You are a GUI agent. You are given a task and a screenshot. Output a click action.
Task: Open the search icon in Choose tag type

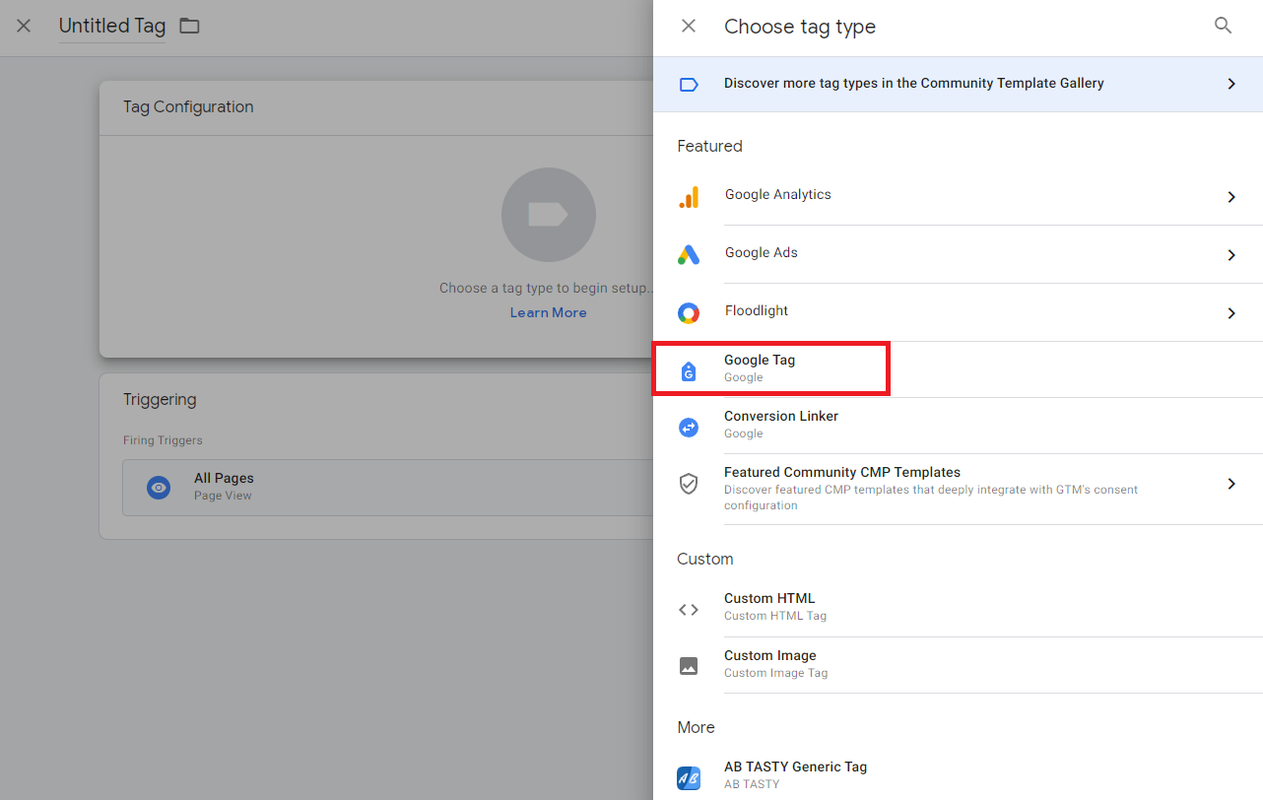[1222, 26]
